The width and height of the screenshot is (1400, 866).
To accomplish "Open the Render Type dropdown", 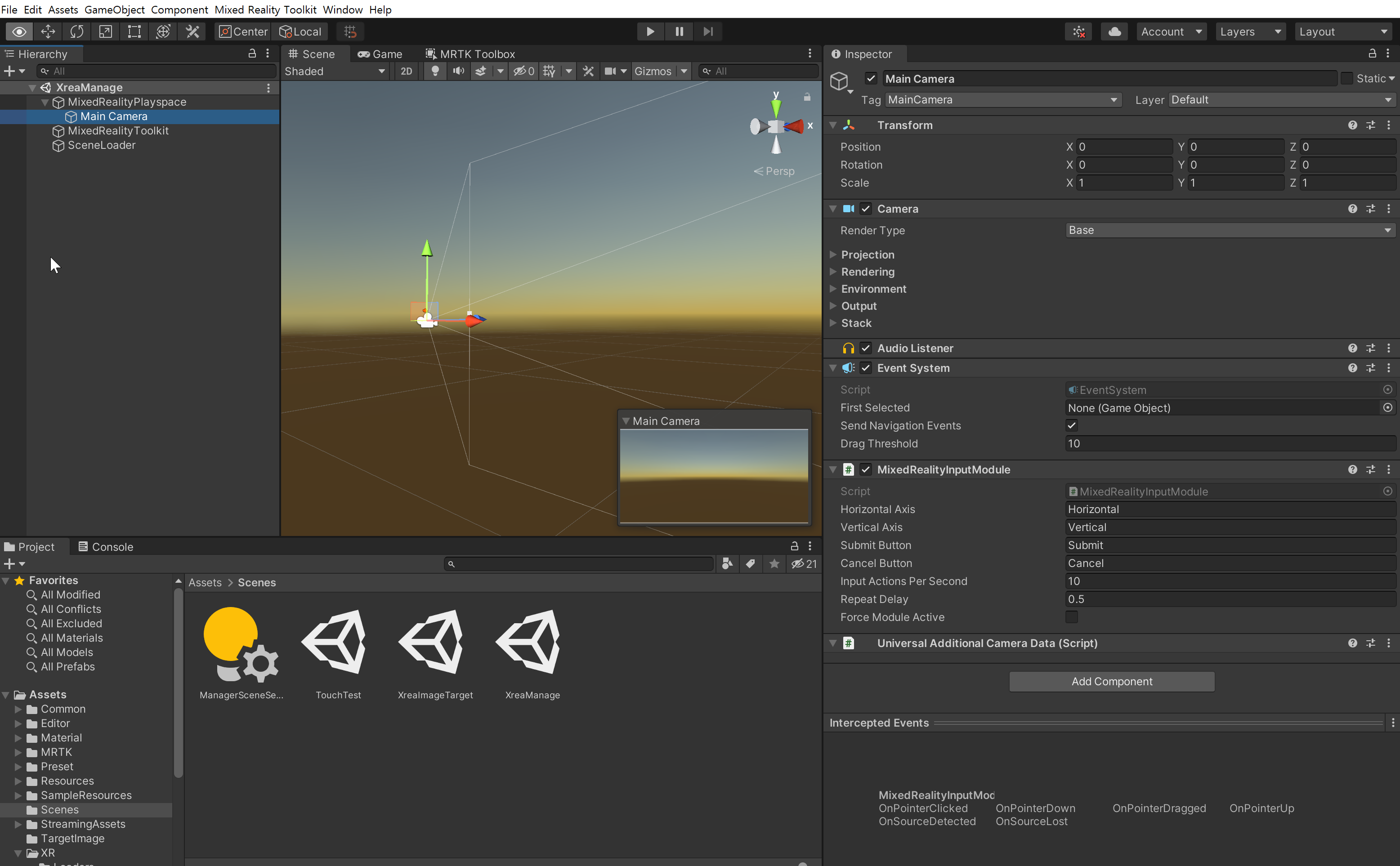I will pos(1229,230).
